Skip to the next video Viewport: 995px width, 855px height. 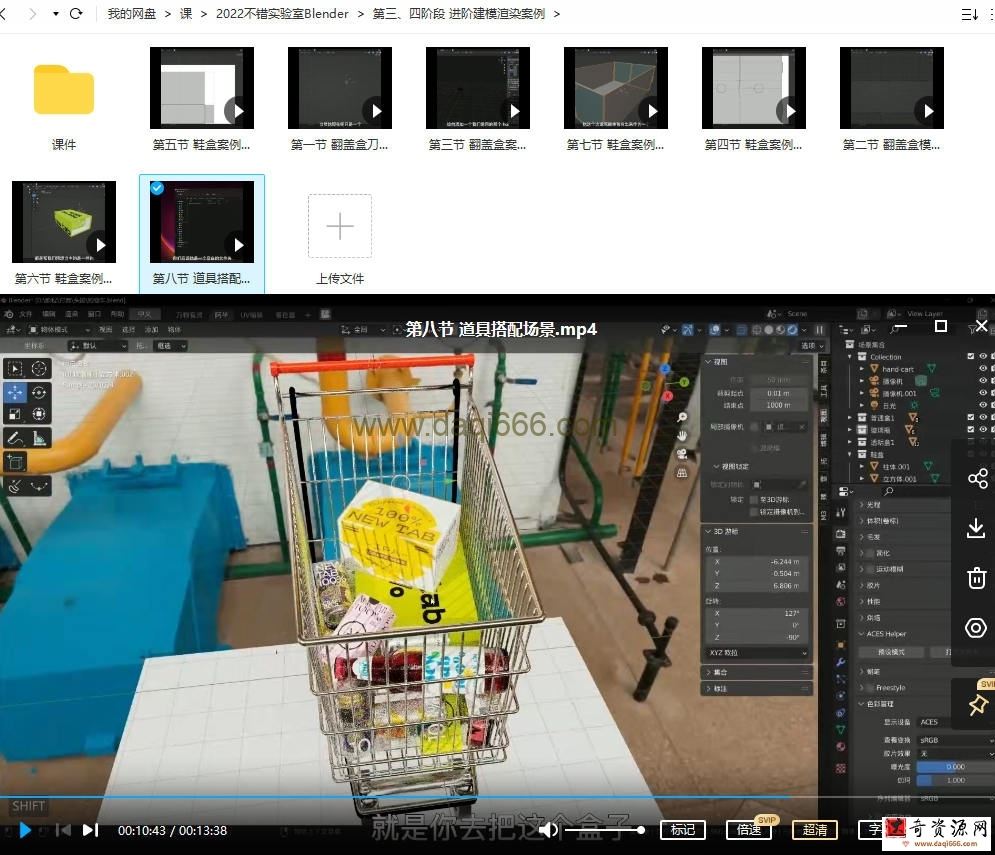coord(90,830)
